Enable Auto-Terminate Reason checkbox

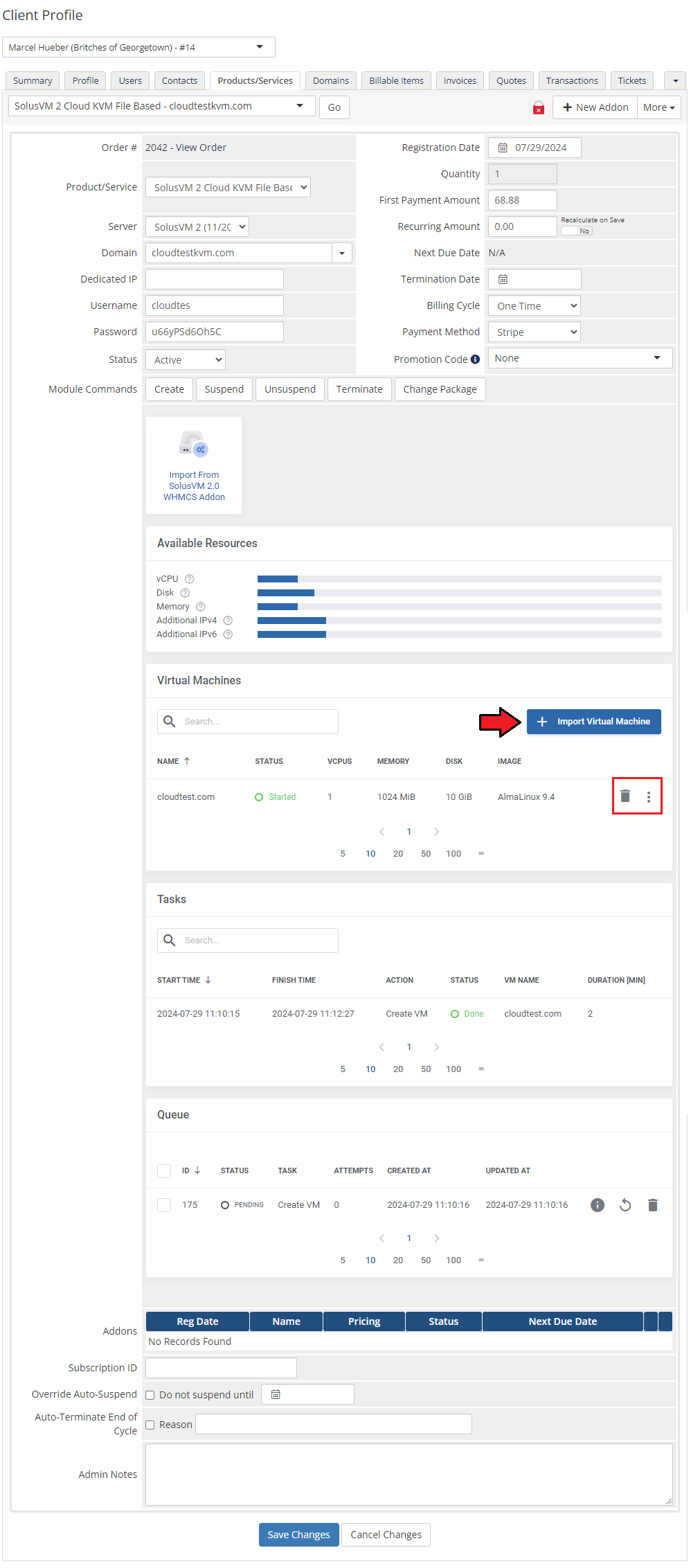(150, 1425)
